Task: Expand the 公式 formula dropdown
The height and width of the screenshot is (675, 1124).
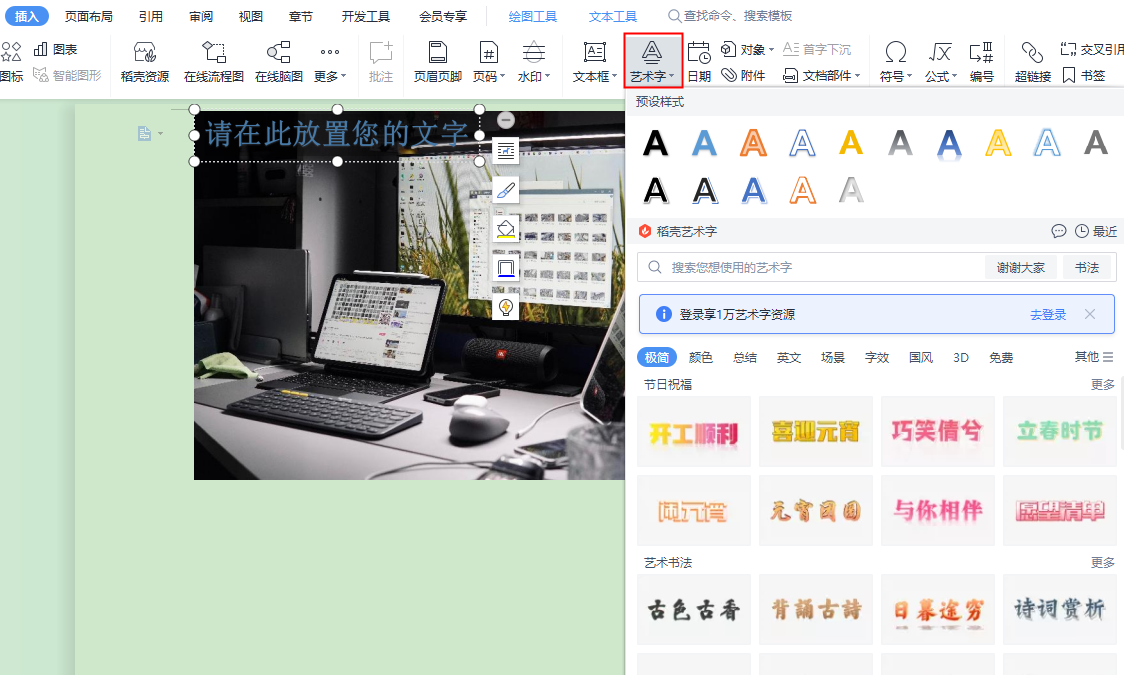Action: pos(940,76)
